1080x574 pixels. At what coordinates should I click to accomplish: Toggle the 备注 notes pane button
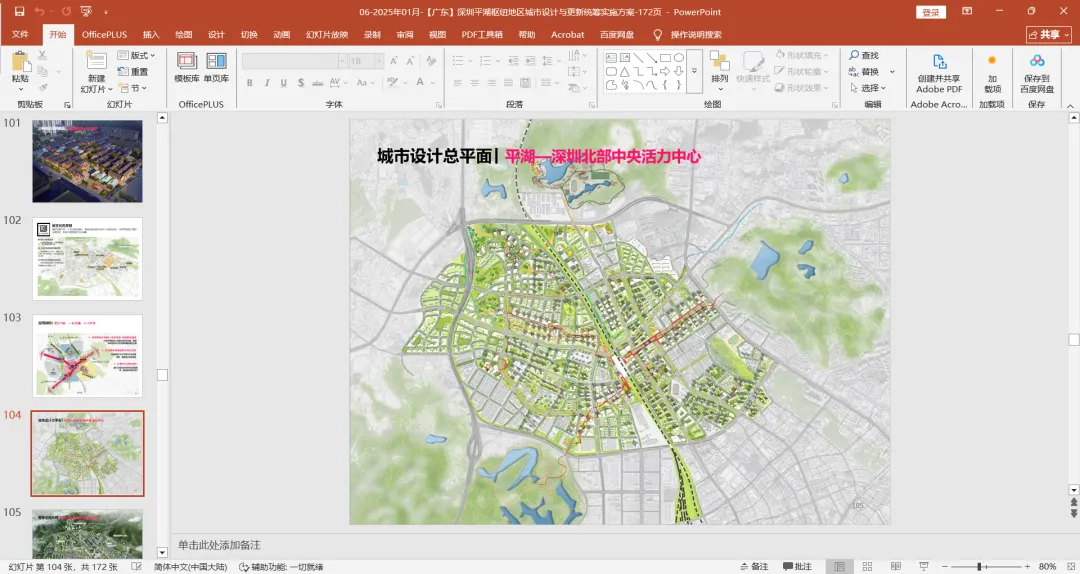(754, 566)
